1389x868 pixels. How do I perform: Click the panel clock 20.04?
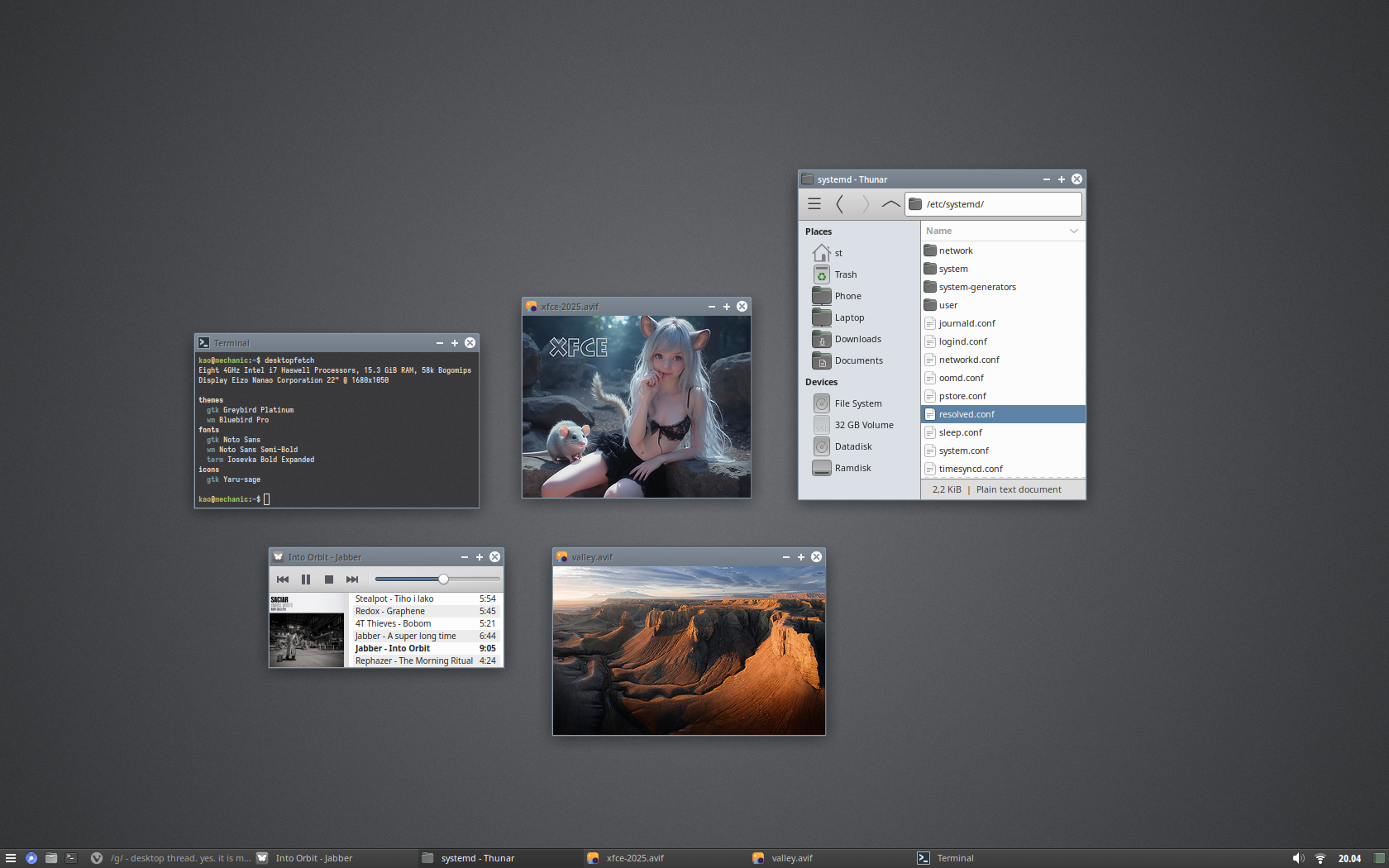[x=1349, y=858]
